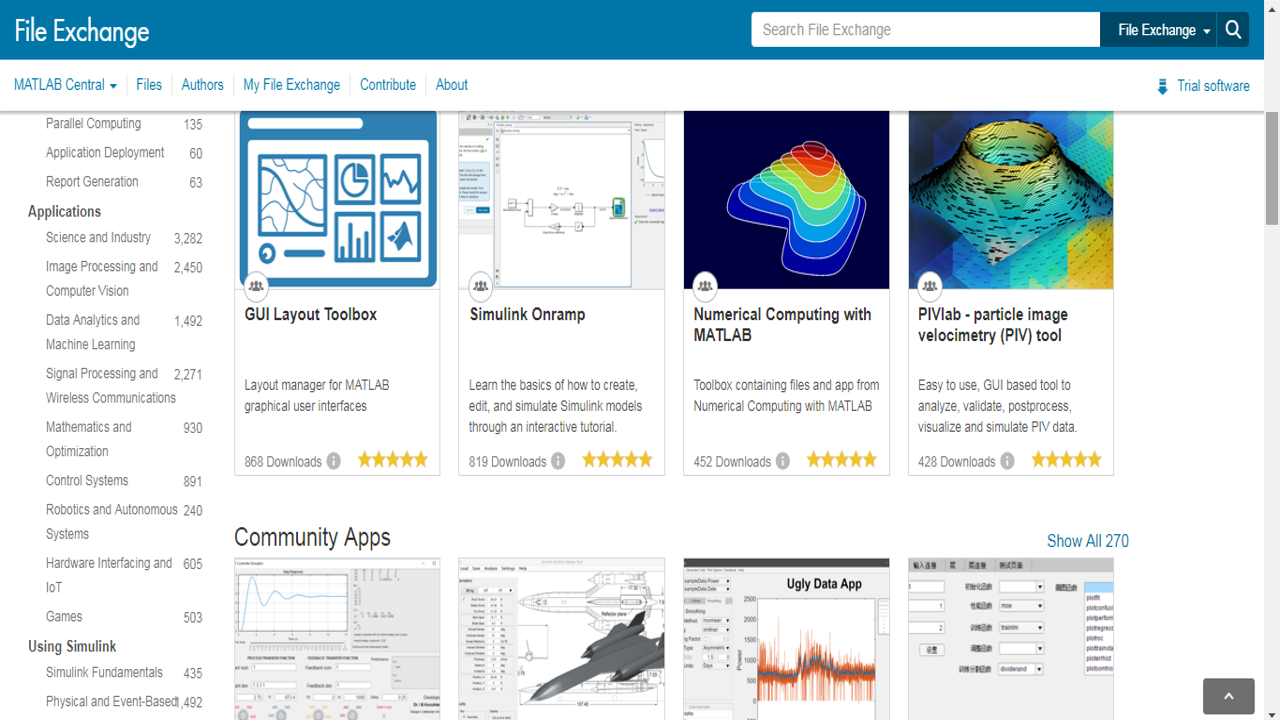
Task: Click in the Search File Exchange field
Action: [926, 30]
